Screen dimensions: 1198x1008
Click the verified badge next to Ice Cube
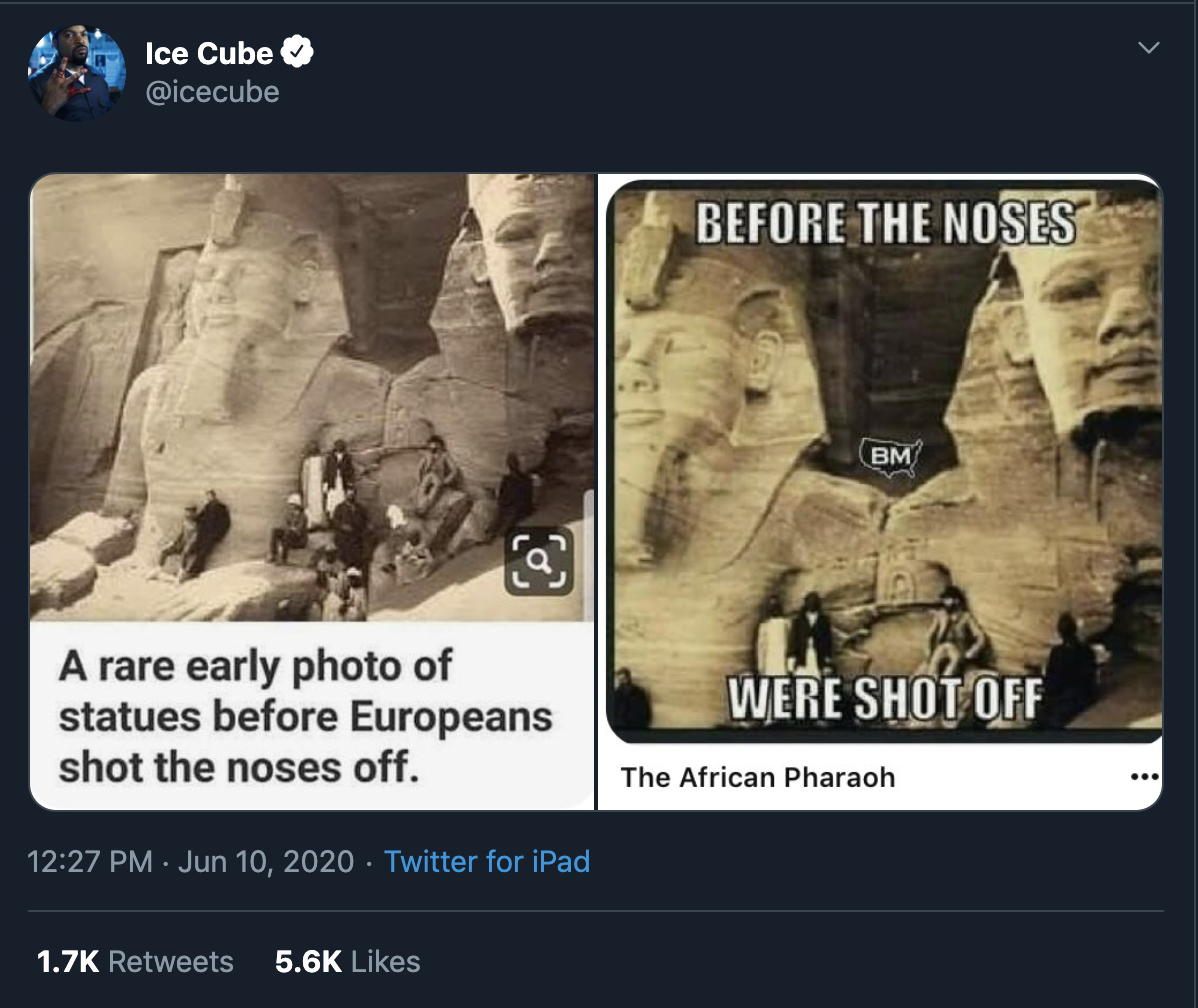pos(298,52)
